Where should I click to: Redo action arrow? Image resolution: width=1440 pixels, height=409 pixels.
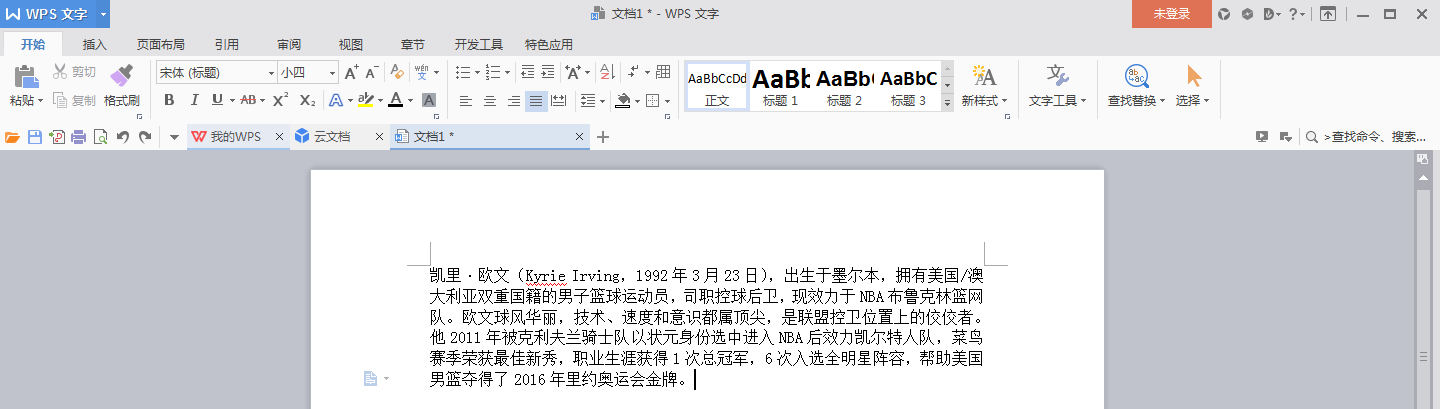[145, 137]
